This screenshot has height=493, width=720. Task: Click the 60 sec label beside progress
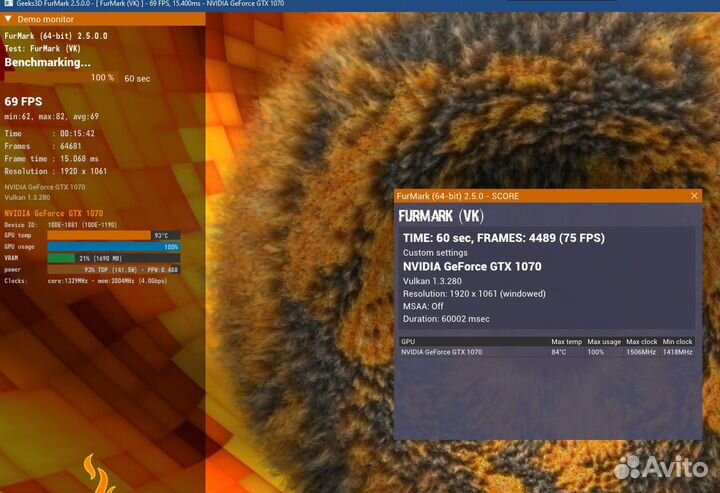137,78
